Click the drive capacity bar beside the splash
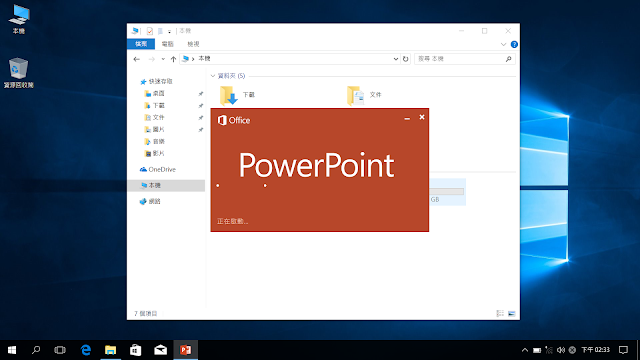The width and height of the screenshot is (640, 360). click(x=447, y=191)
